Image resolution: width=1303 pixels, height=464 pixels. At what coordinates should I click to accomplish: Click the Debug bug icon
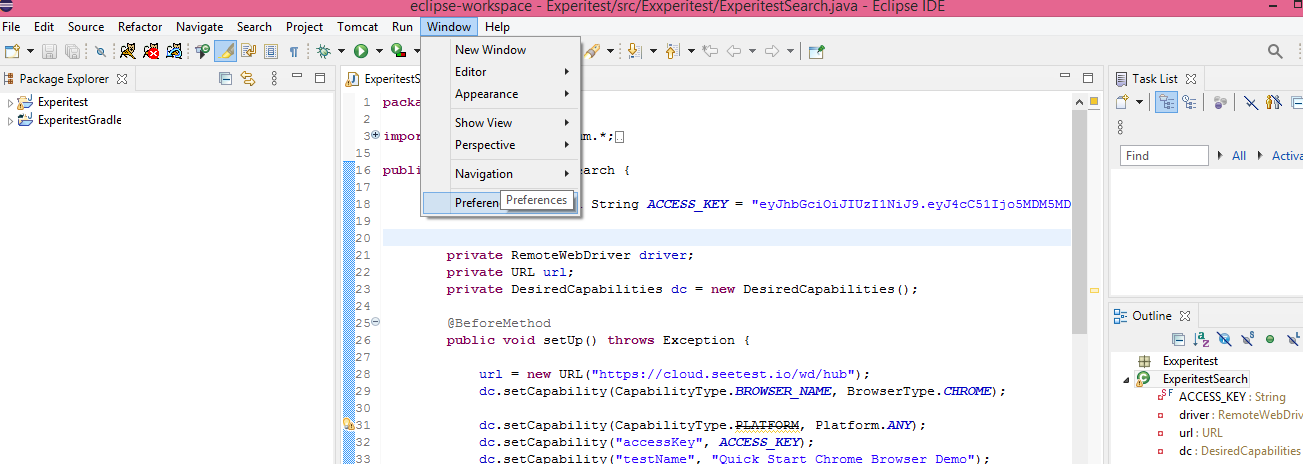coord(324,51)
